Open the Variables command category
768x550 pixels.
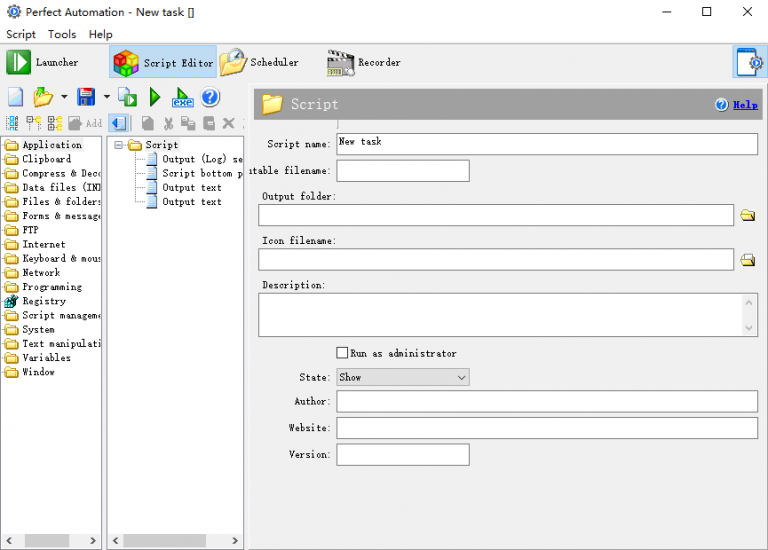point(46,358)
